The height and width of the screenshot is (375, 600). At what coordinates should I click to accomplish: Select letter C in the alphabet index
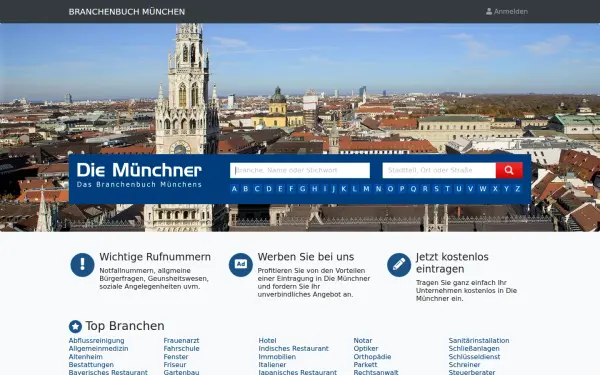pos(257,189)
